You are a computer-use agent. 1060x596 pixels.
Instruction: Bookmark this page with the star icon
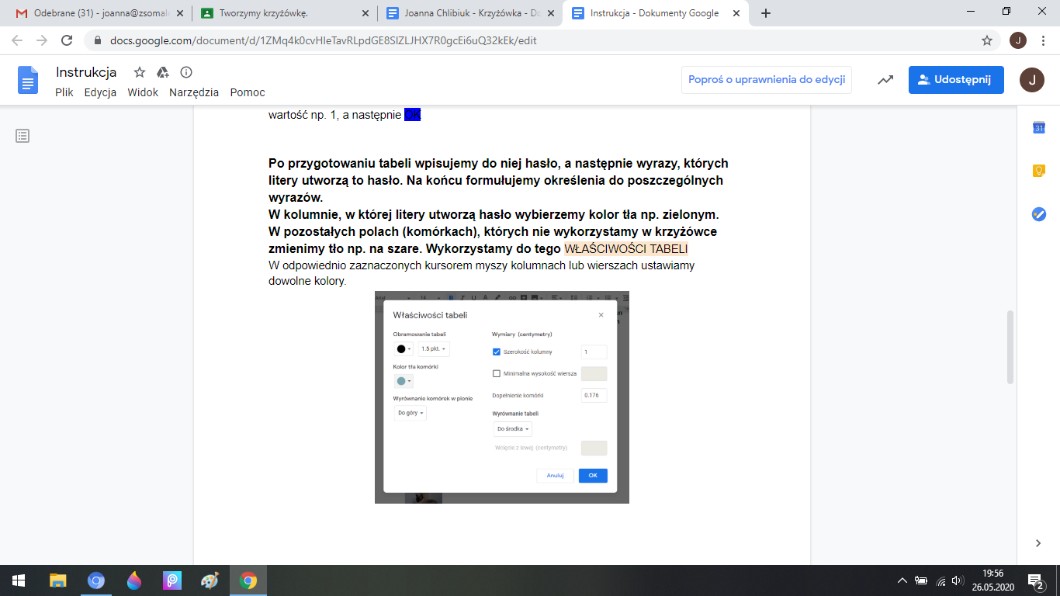pos(987,41)
